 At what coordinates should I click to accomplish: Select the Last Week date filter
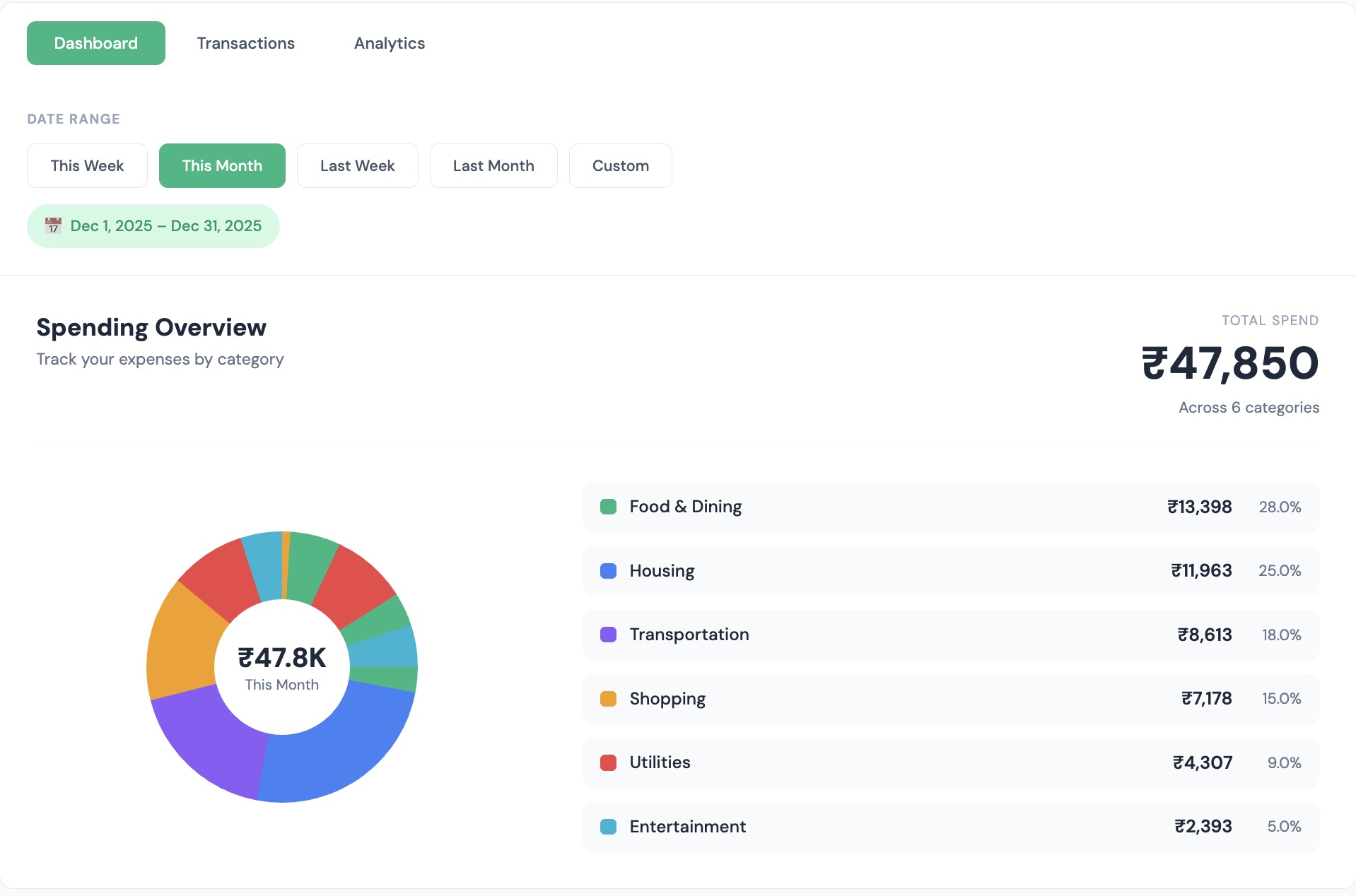(357, 165)
